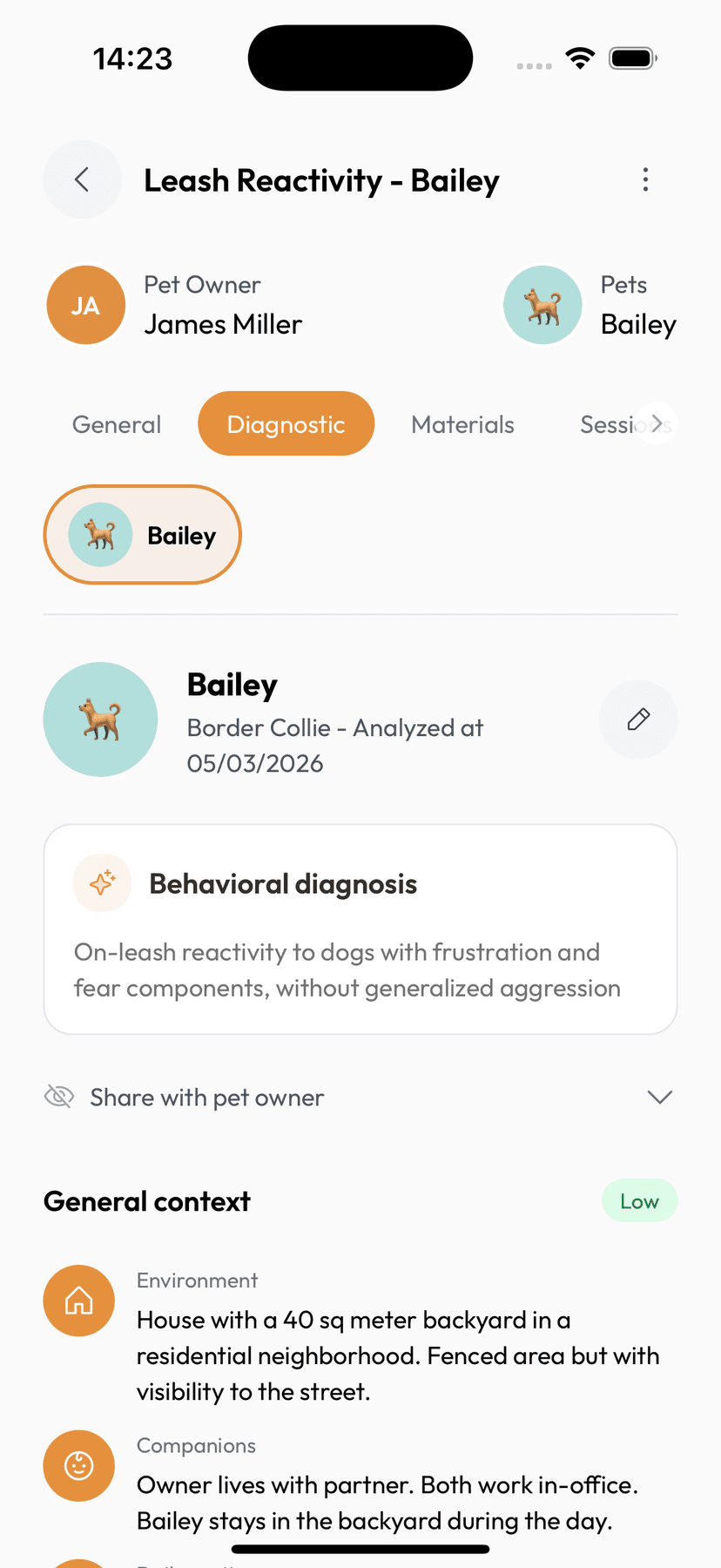Go back using the left chevron button

click(82, 180)
